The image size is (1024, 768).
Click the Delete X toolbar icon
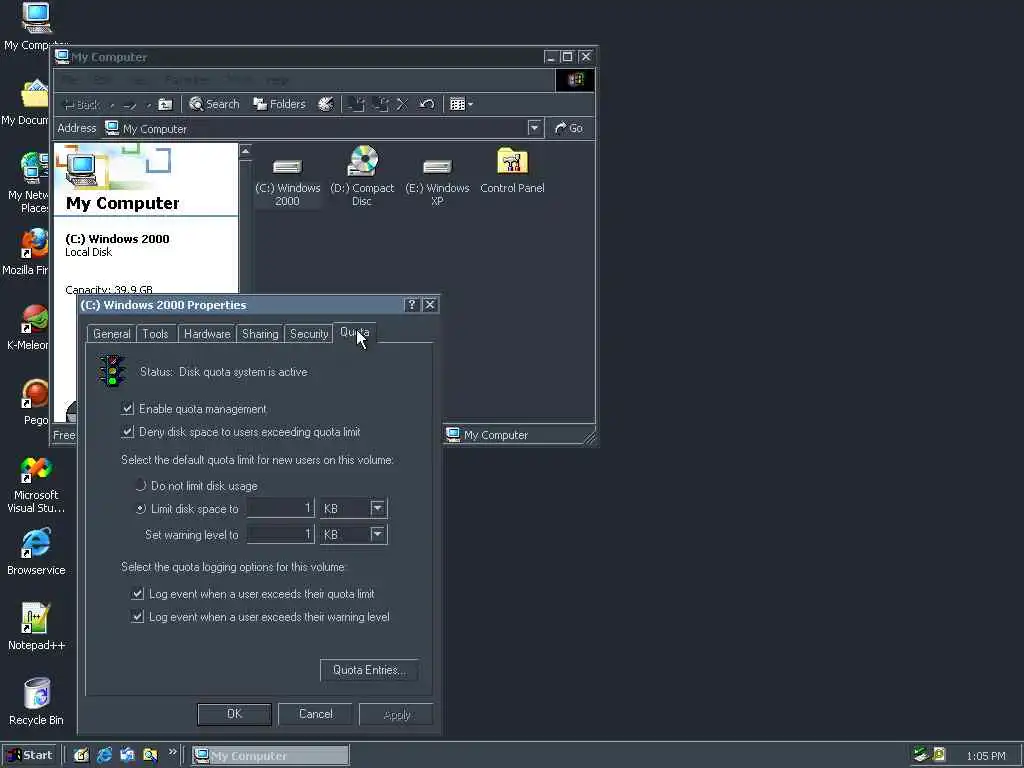[x=402, y=104]
